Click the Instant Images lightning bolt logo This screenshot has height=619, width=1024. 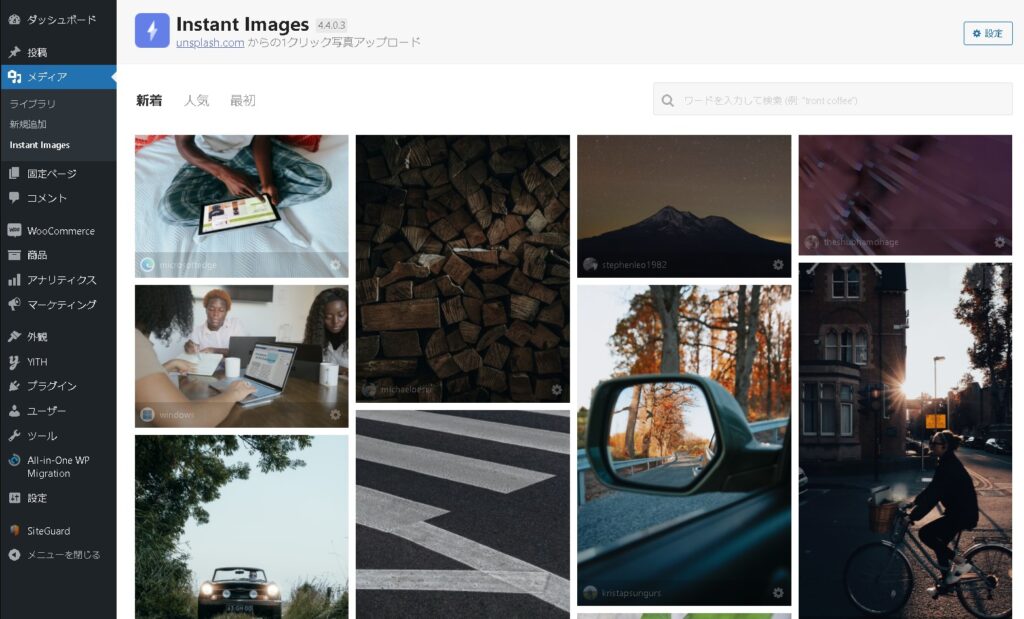coord(152,31)
